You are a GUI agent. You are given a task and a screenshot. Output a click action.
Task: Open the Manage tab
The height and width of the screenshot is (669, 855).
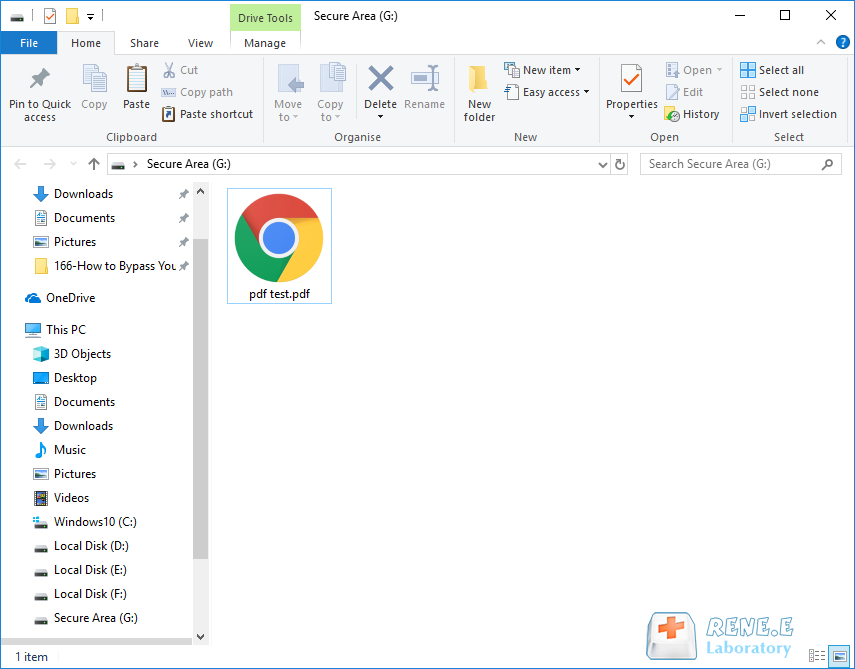coord(265,43)
